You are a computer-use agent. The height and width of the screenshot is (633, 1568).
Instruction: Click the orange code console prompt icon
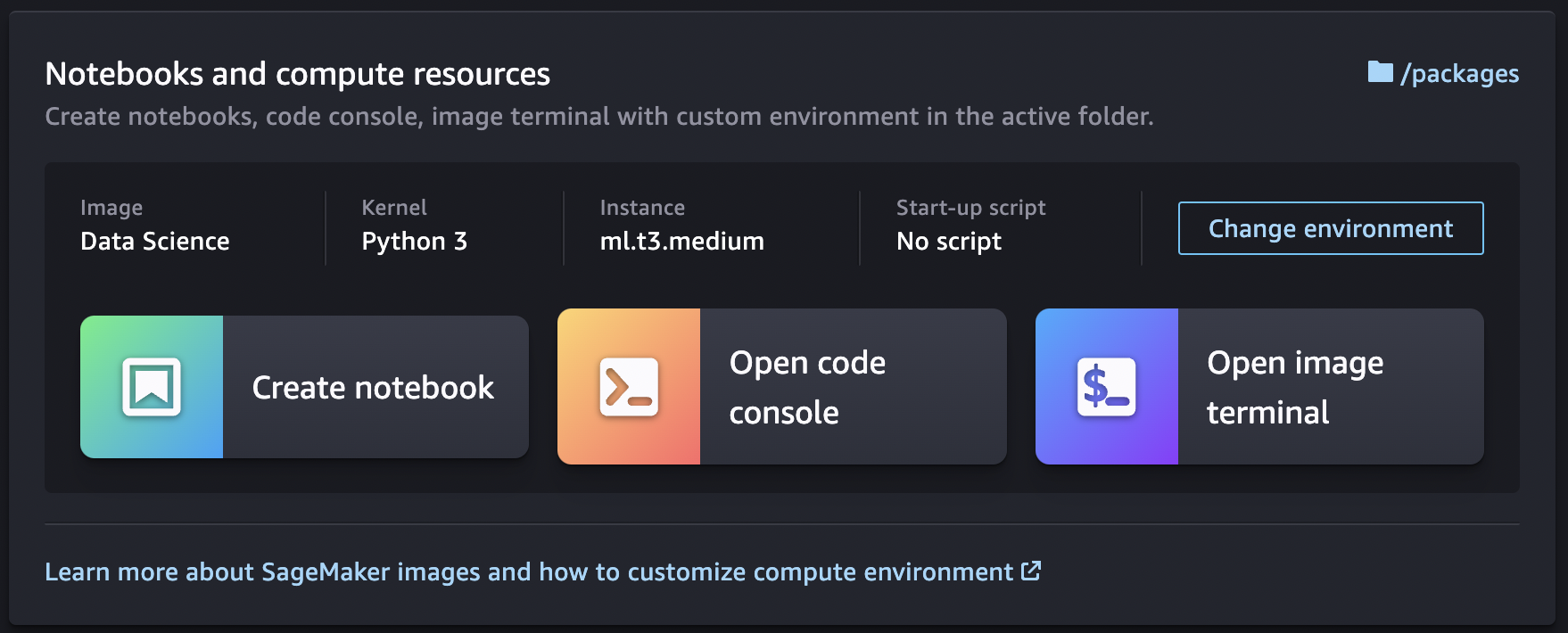point(629,387)
